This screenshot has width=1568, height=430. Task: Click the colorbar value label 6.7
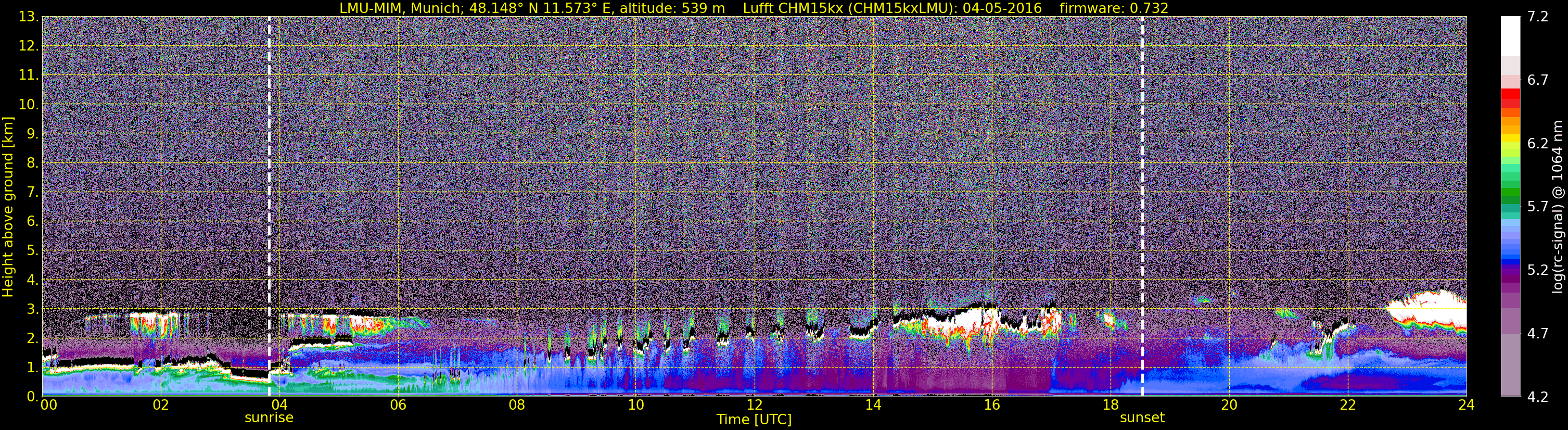pos(1538,80)
